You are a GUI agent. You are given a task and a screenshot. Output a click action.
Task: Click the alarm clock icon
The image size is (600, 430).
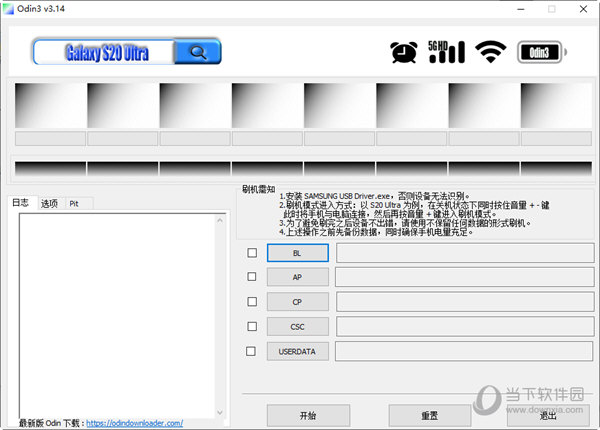pos(404,51)
